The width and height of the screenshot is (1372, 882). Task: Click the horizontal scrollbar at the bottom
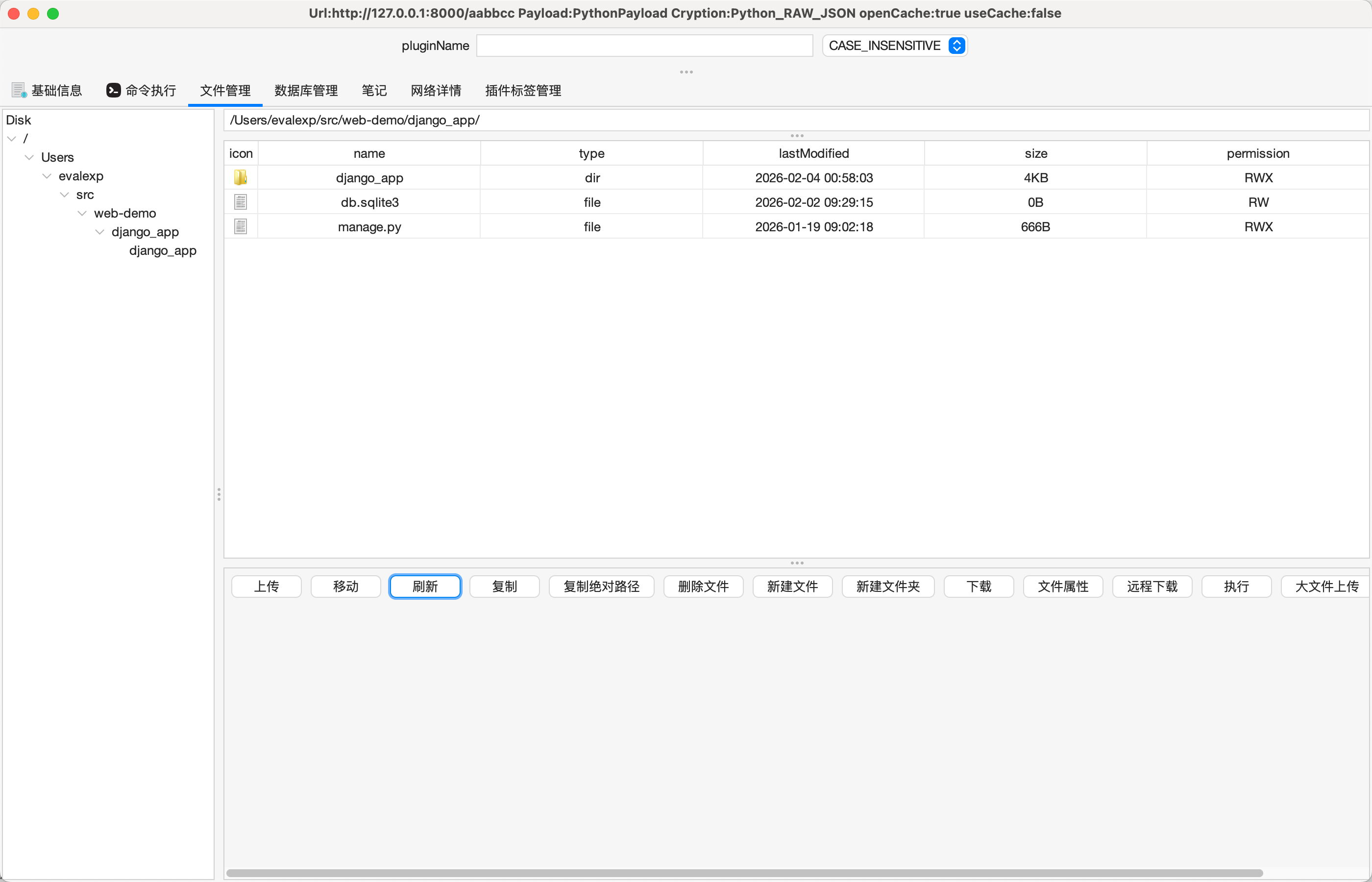(x=743, y=873)
